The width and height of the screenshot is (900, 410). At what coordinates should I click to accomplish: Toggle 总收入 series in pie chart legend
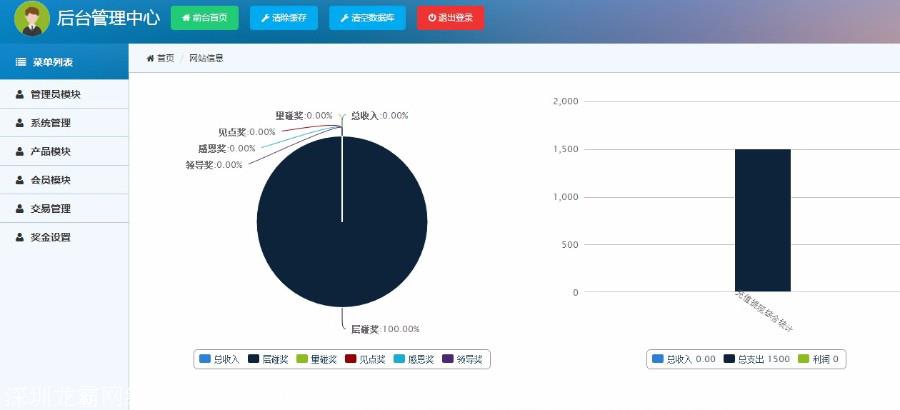[220, 358]
